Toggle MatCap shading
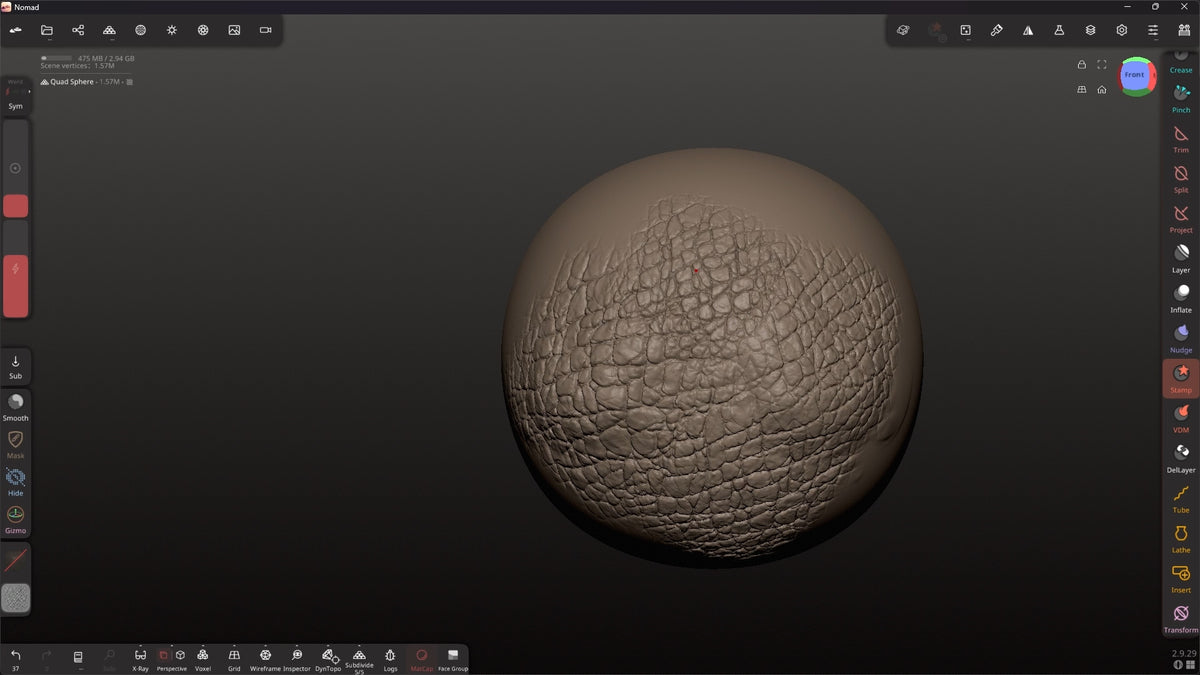The width and height of the screenshot is (1200, 675). 421,659
